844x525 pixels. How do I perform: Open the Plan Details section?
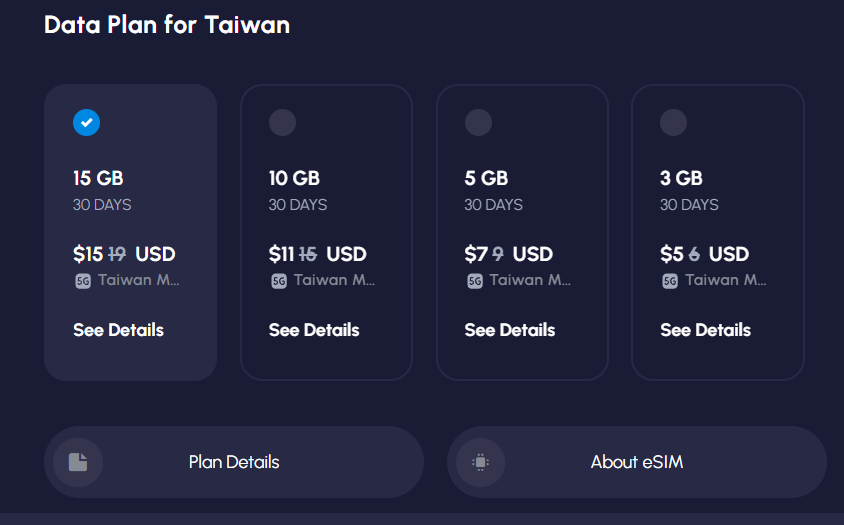click(x=234, y=462)
